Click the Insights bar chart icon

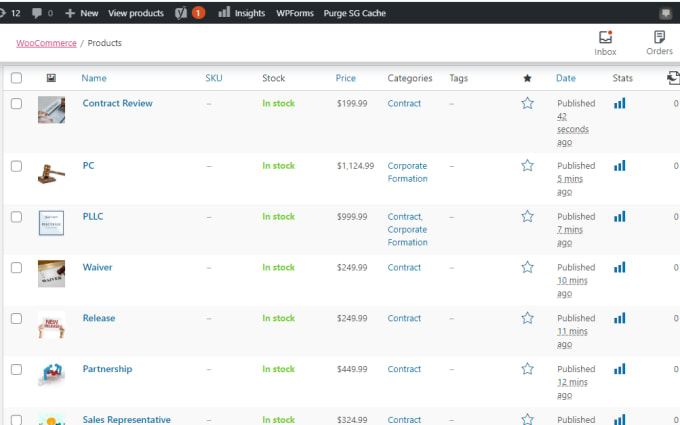pyautogui.click(x=224, y=13)
